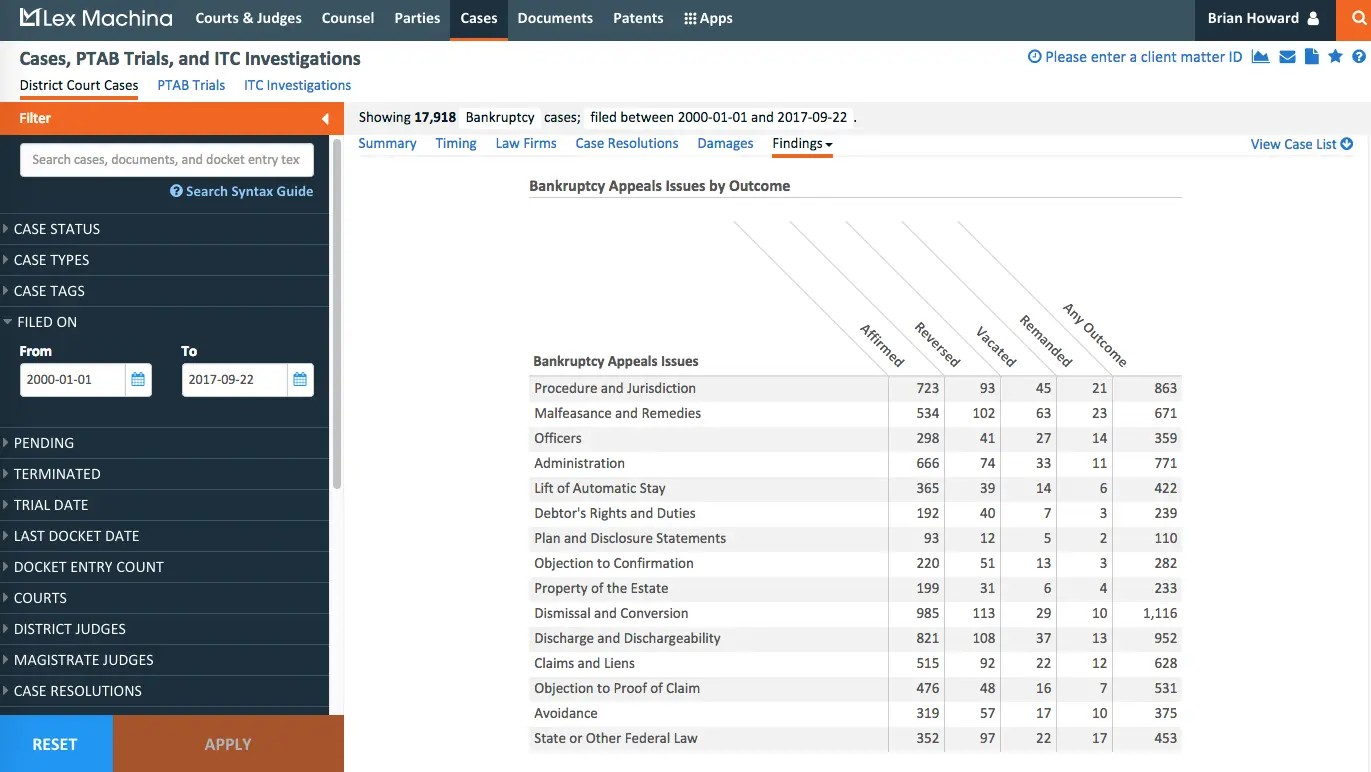Viewport: 1371px width, 772px height.
Task: Open the help question mark icon
Action: coord(1359,57)
